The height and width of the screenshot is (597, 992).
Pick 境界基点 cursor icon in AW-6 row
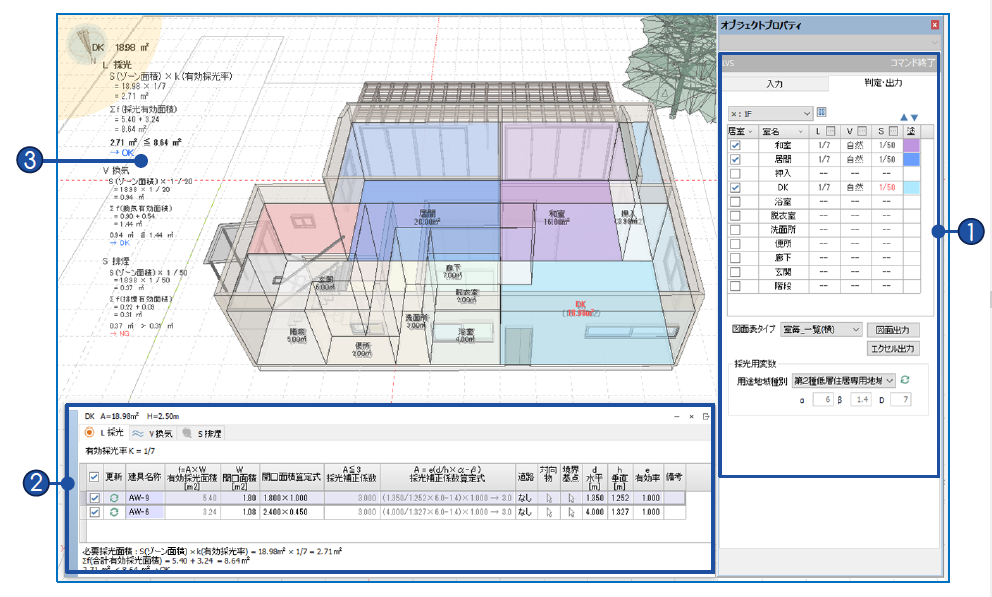pos(571,512)
